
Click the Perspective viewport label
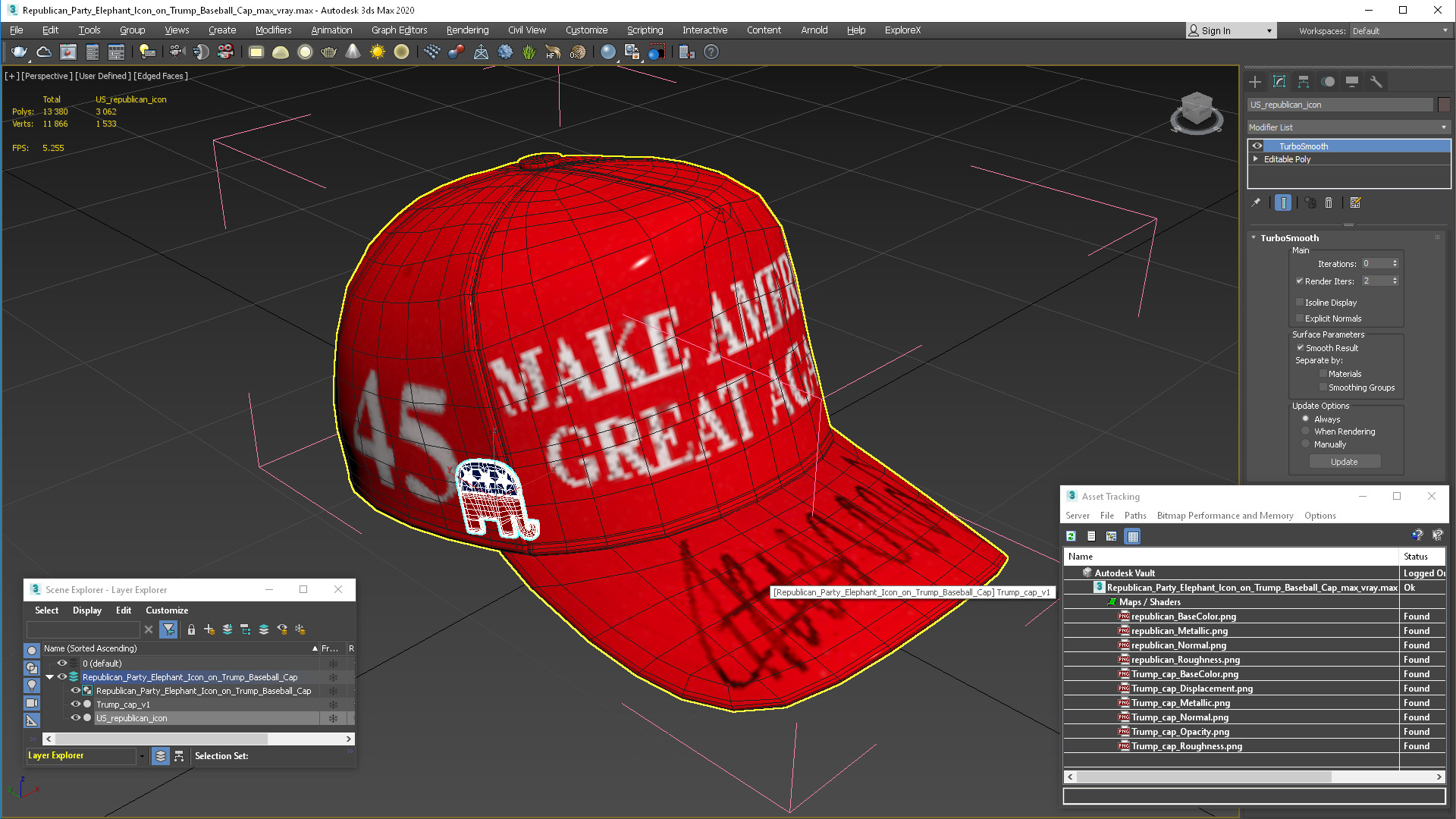click(47, 76)
